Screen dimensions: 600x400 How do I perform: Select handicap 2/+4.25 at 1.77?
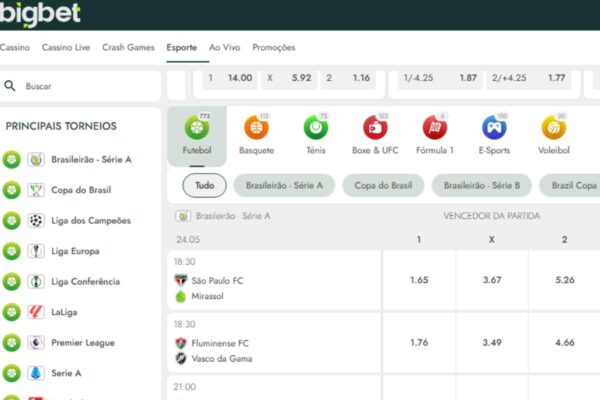tap(528, 78)
